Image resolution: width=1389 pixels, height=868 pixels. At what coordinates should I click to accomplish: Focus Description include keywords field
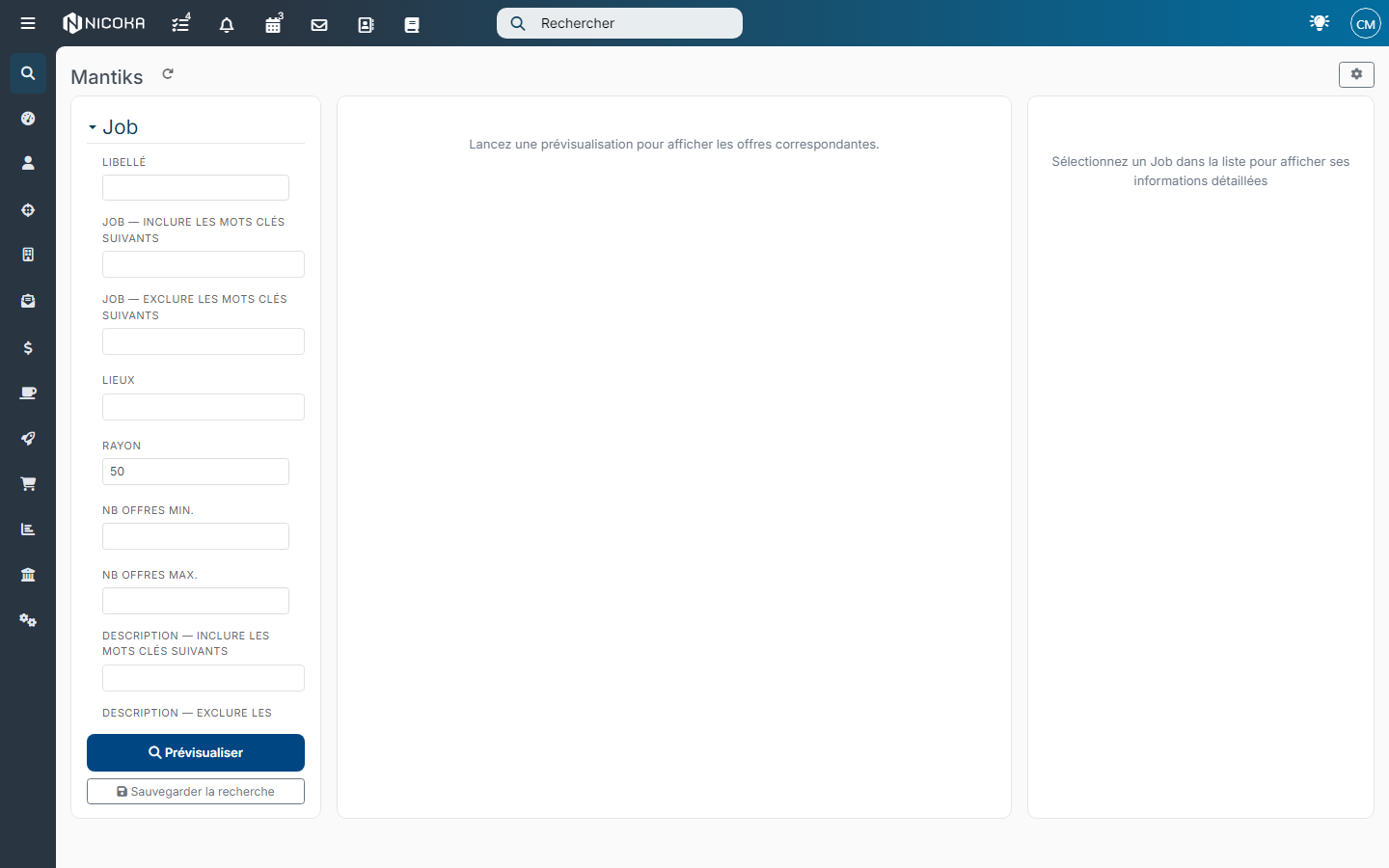pos(204,678)
